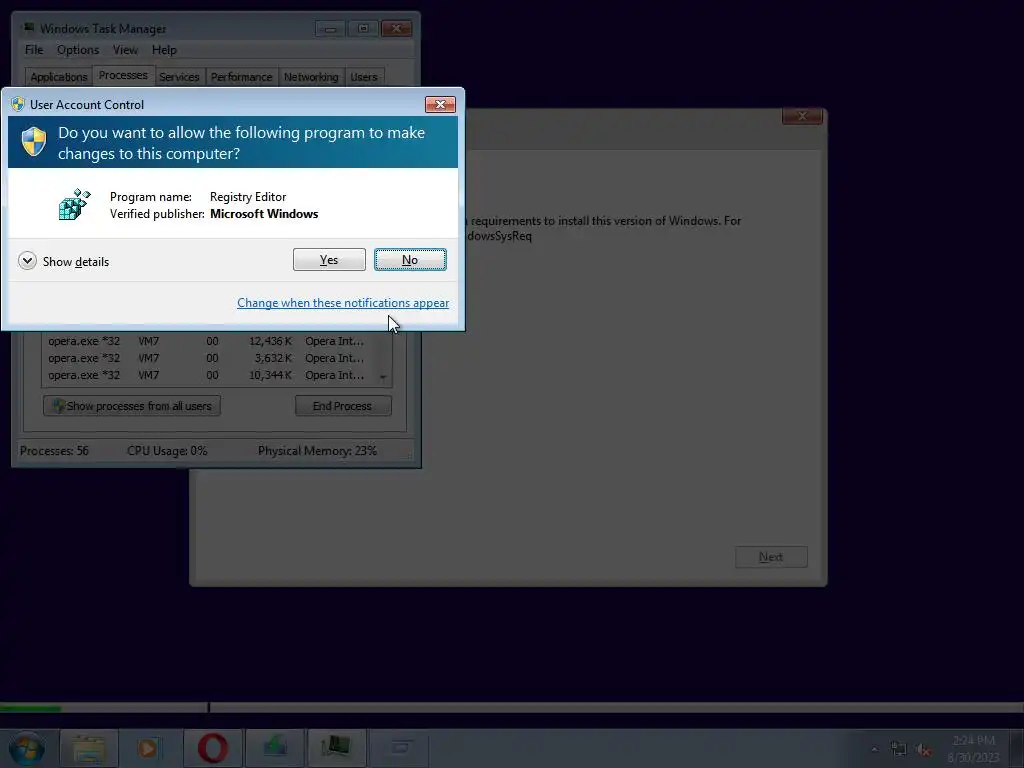Click the green progress bar above the taskbar
The height and width of the screenshot is (768, 1024).
31,708
